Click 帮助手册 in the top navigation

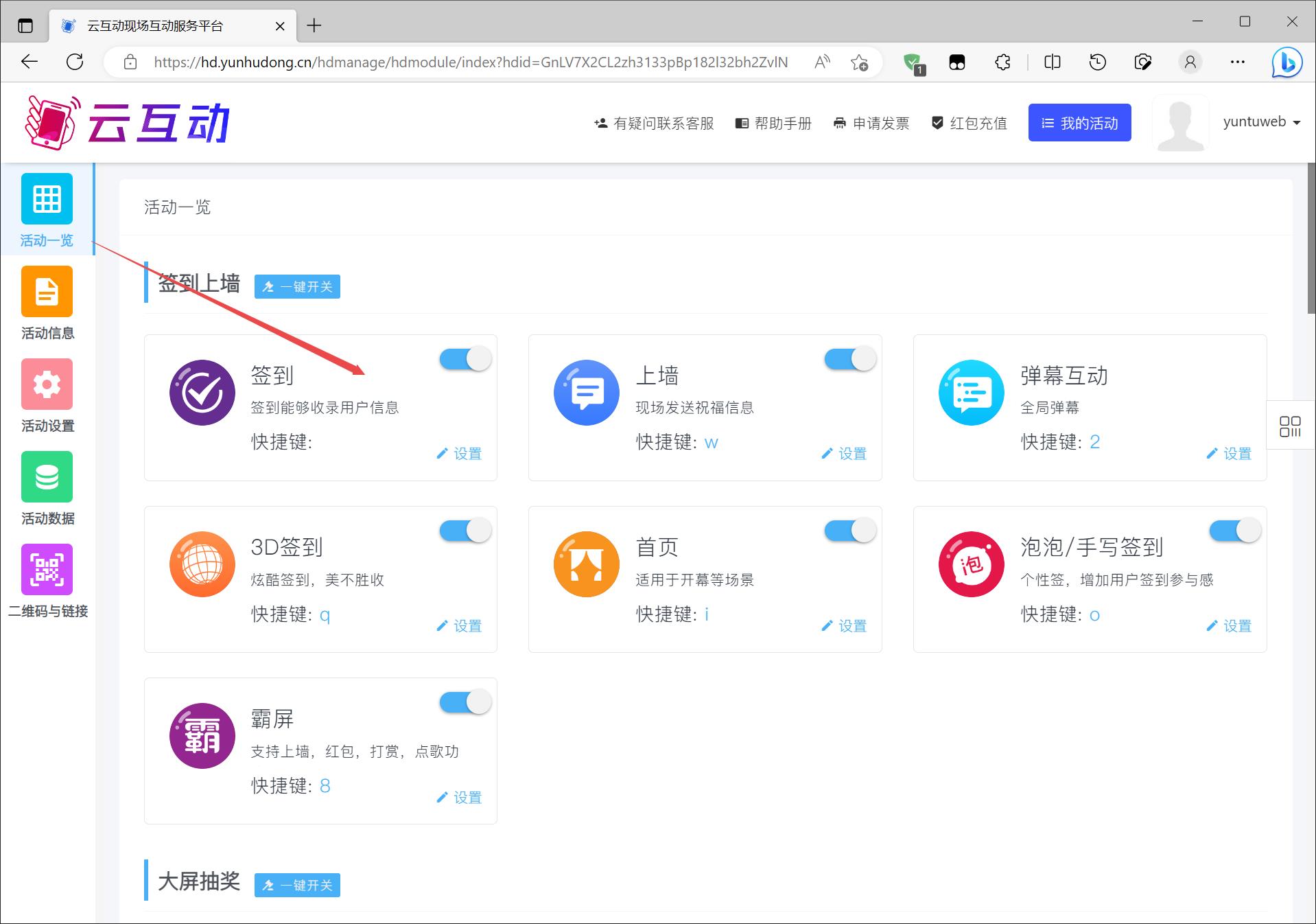[x=773, y=124]
